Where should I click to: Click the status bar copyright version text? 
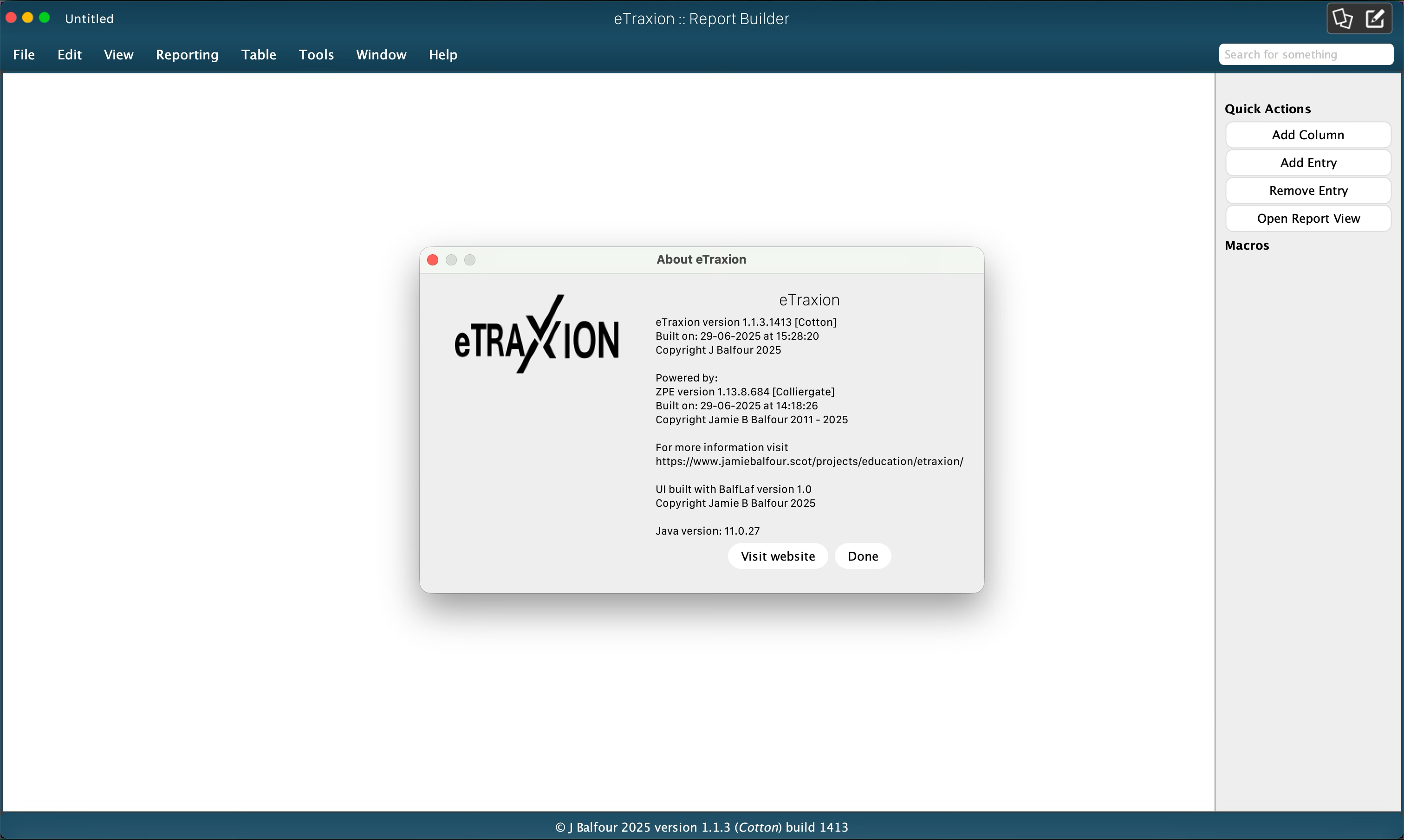[x=702, y=827]
